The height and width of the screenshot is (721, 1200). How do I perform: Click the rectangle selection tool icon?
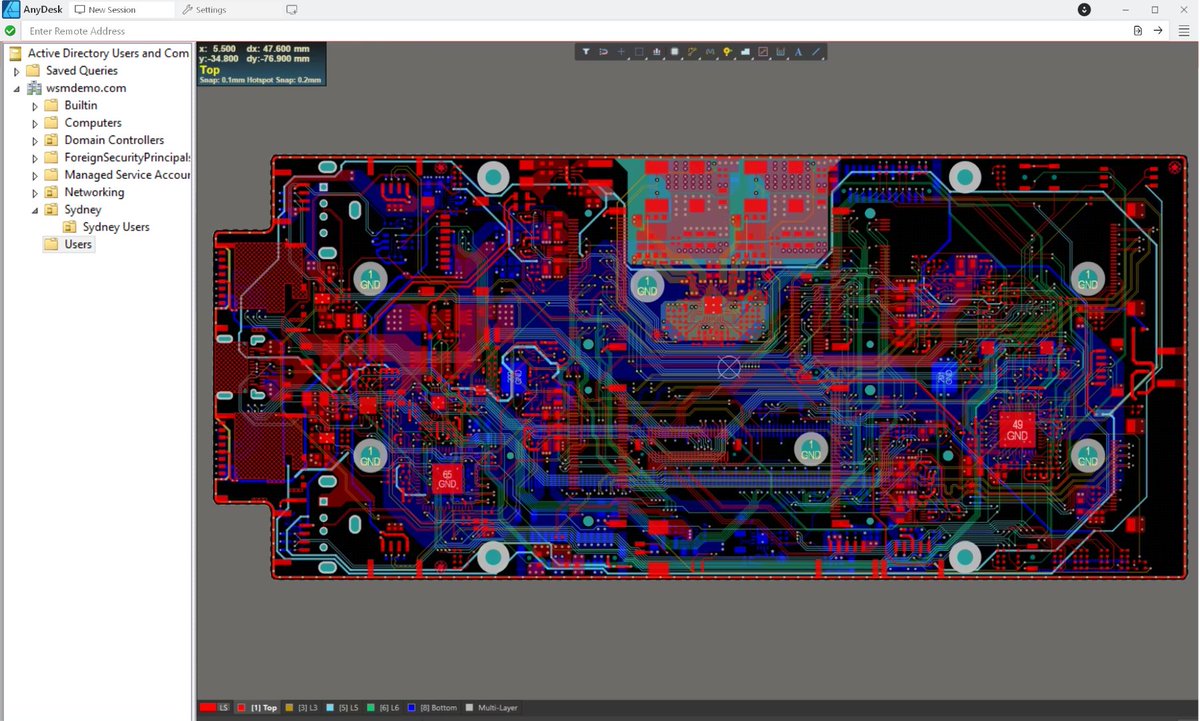pyautogui.click(x=639, y=52)
